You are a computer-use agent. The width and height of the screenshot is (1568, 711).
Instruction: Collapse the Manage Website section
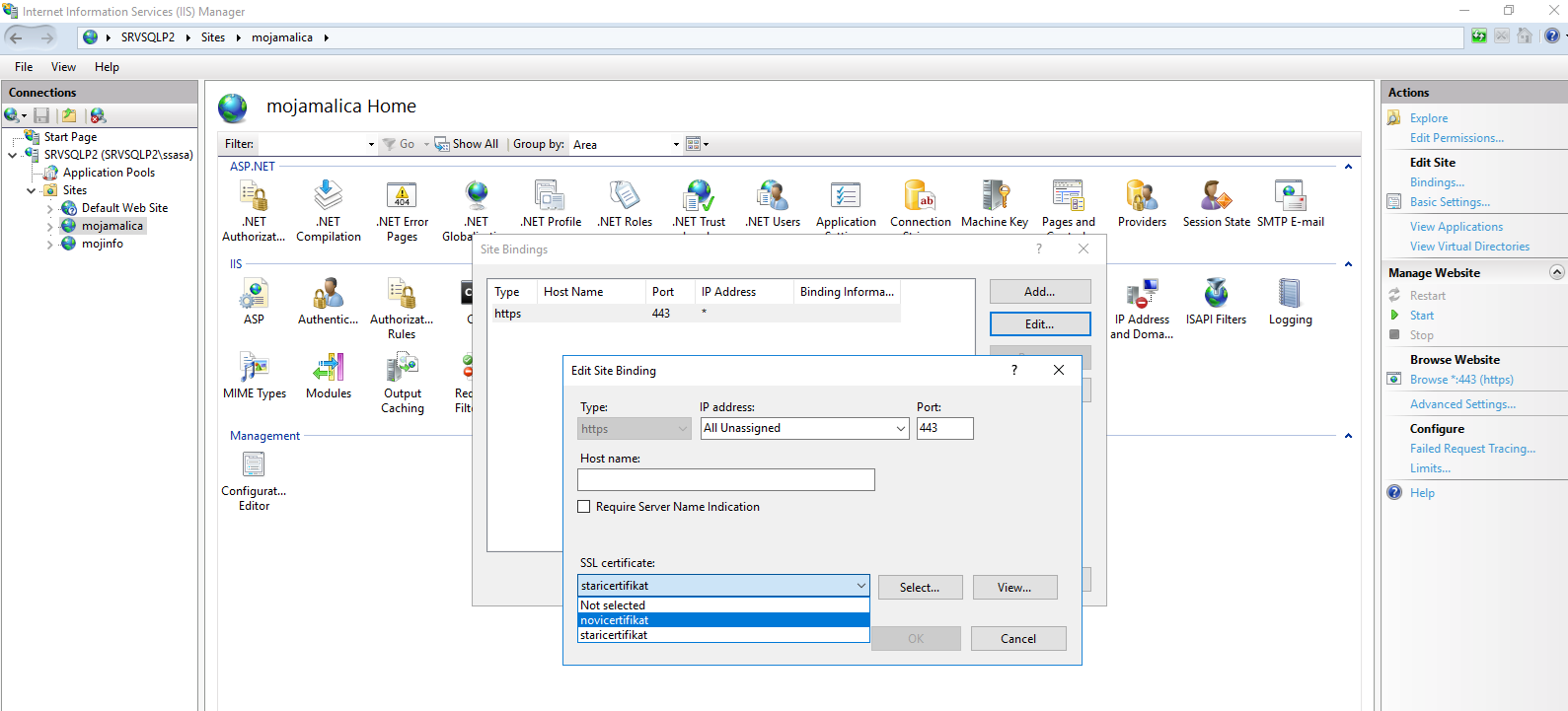(1557, 272)
